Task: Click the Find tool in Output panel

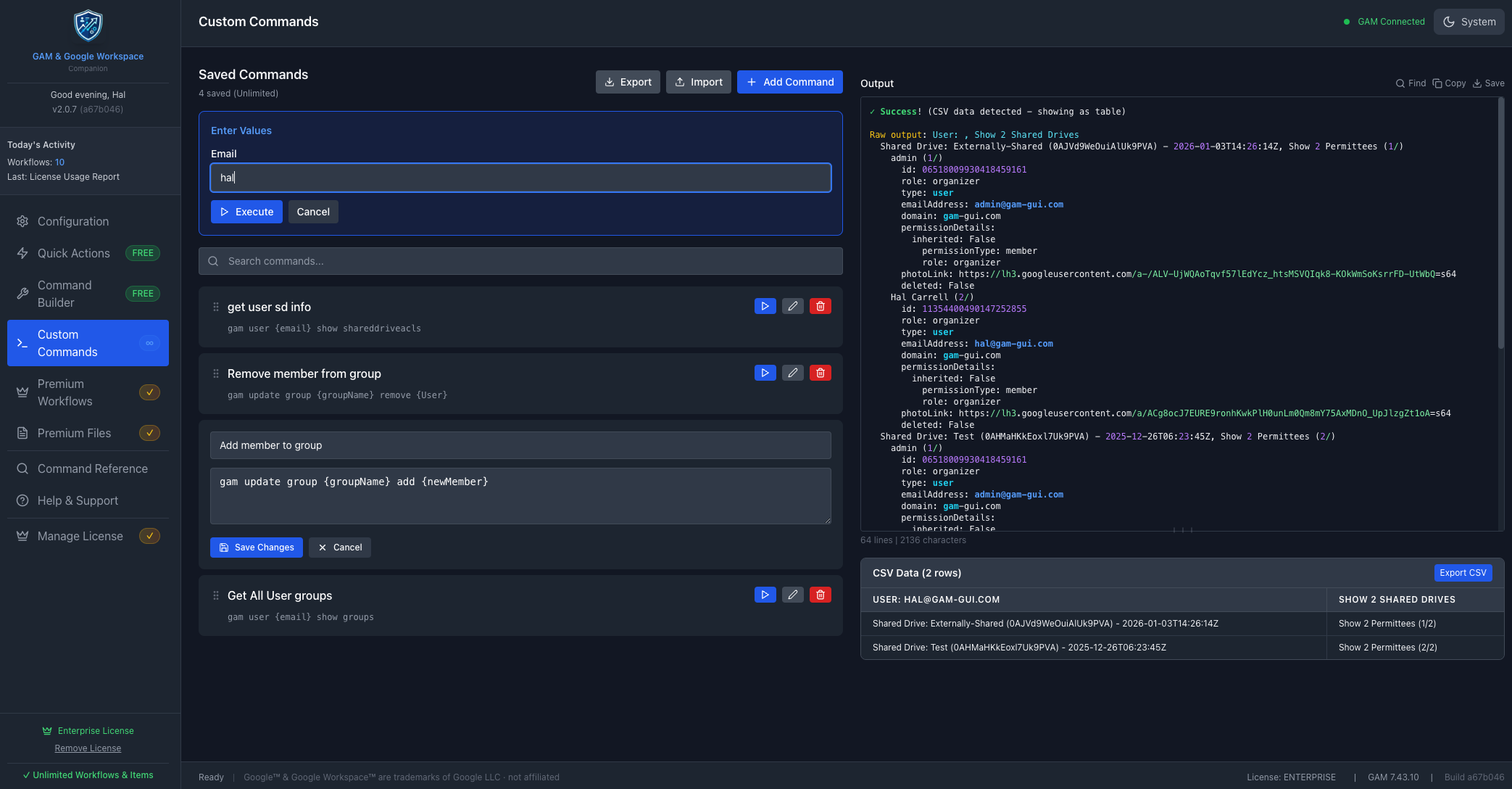Action: pos(1411,83)
